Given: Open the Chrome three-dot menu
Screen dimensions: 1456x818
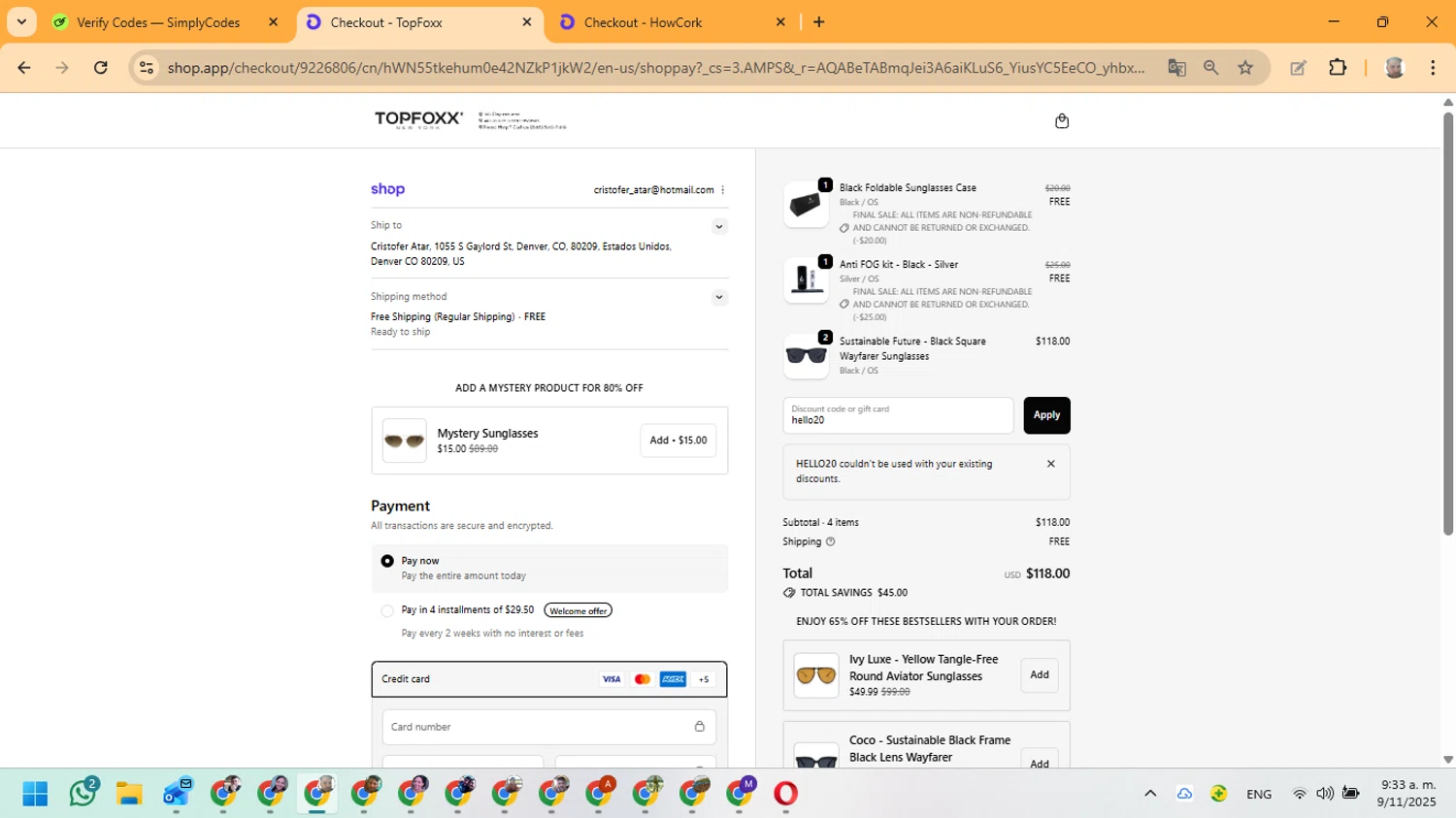Looking at the screenshot, I should pos(1433,68).
